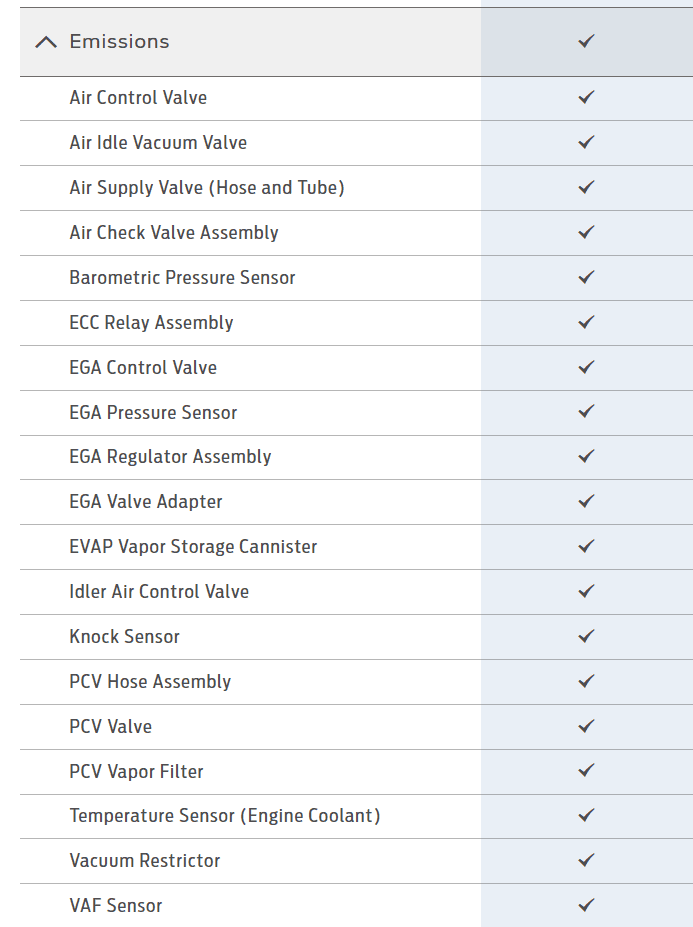Click the Barometric Pressure Sensor checkmark
The image size is (693, 927).
pyautogui.click(x=586, y=277)
